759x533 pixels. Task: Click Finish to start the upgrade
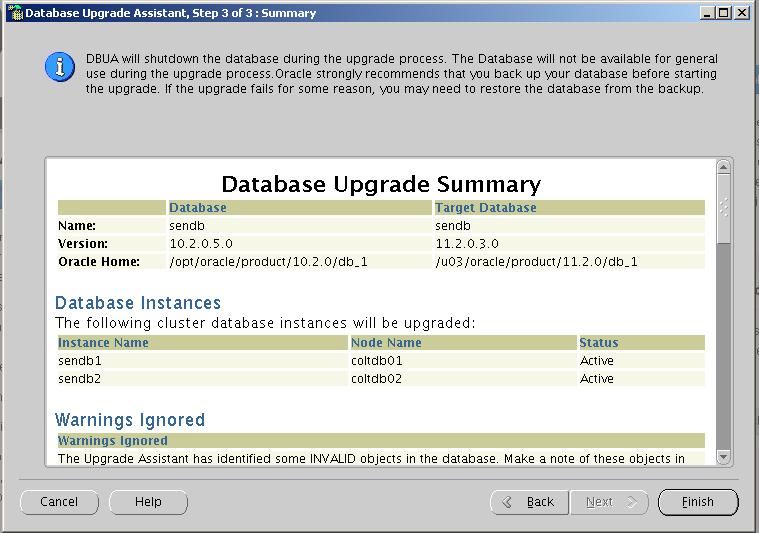pyautogui.click(x=698, y=502)
